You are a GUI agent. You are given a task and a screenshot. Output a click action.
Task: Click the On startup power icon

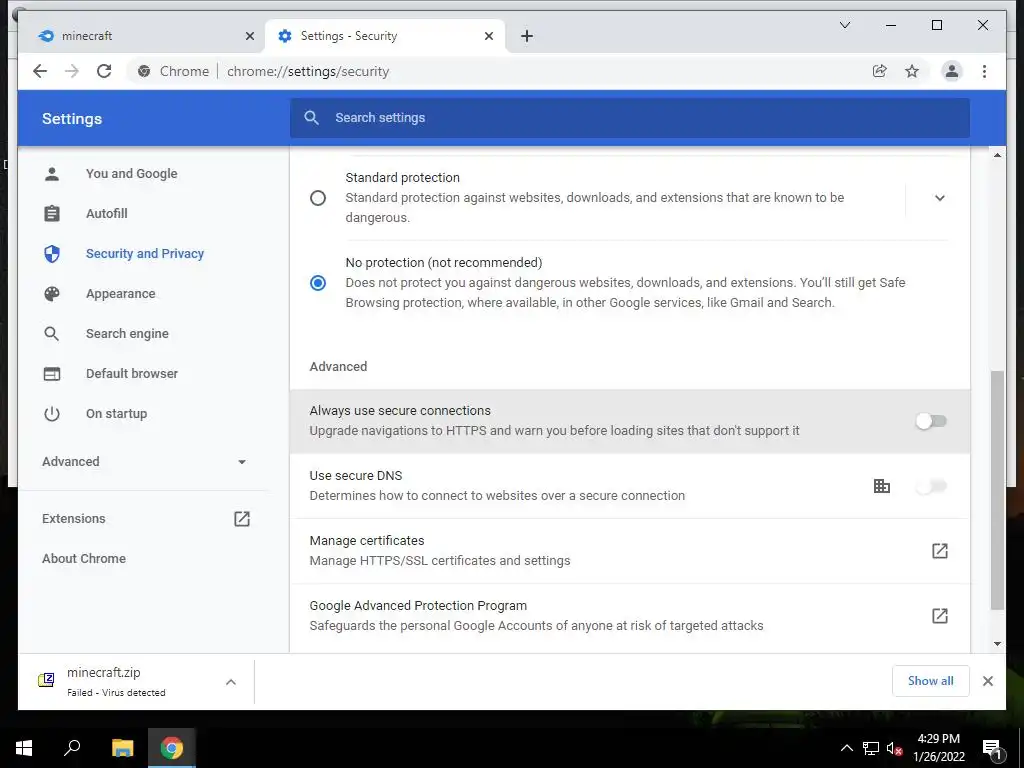click(52, 413)
